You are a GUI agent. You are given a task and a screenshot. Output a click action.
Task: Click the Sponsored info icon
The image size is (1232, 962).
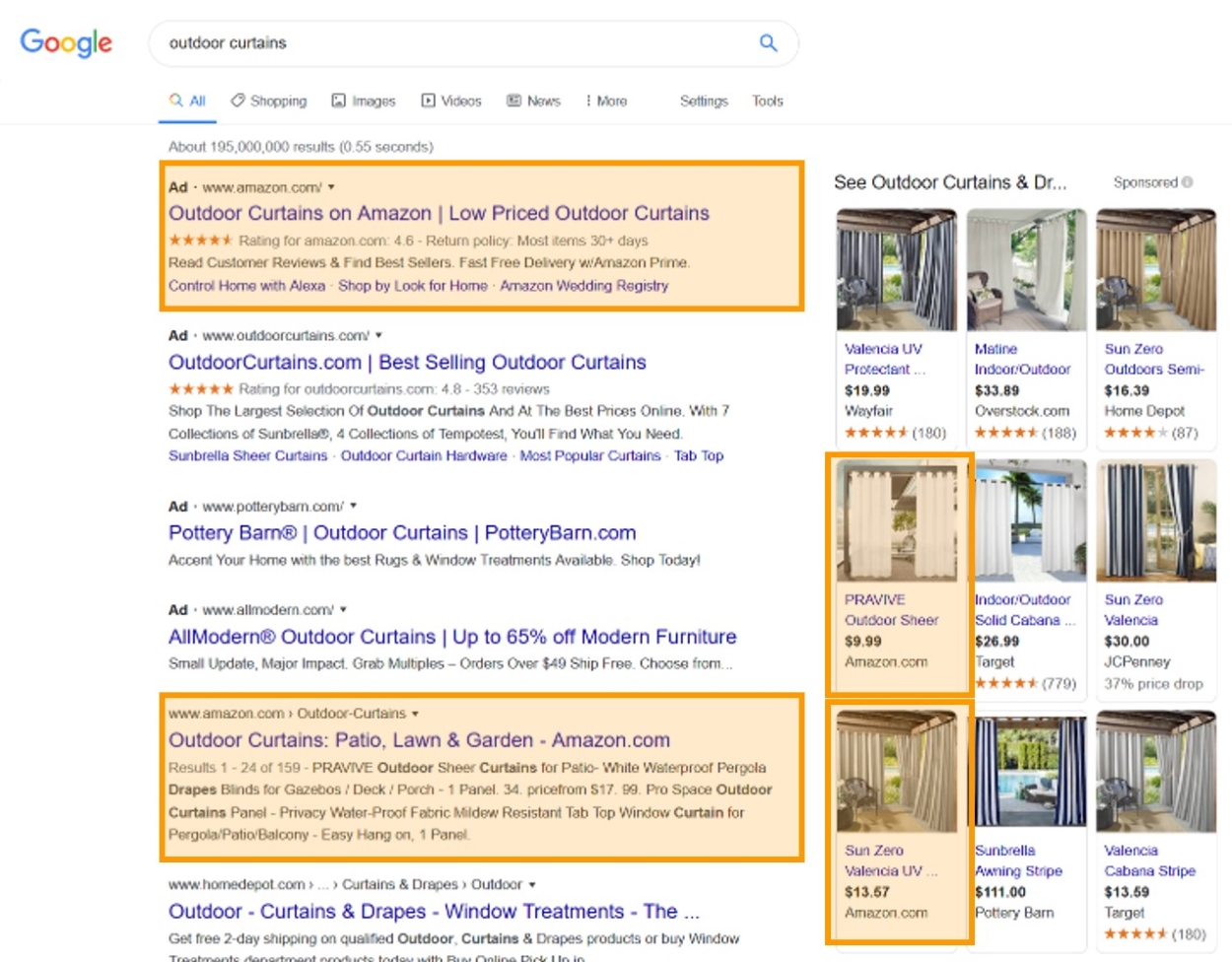tap(1186, 182)
